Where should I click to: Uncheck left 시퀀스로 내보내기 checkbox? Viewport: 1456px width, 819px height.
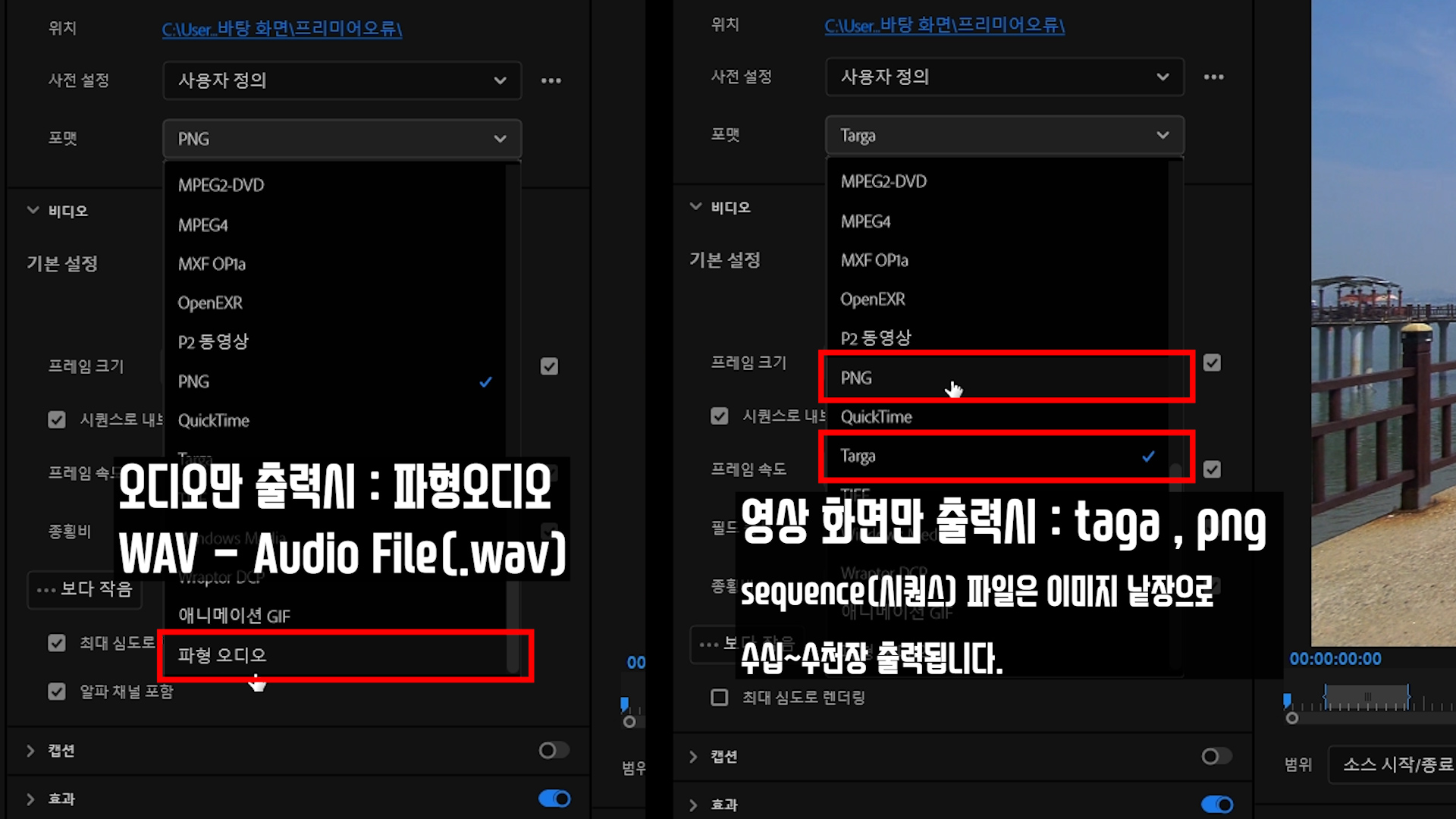coord(57,420)
